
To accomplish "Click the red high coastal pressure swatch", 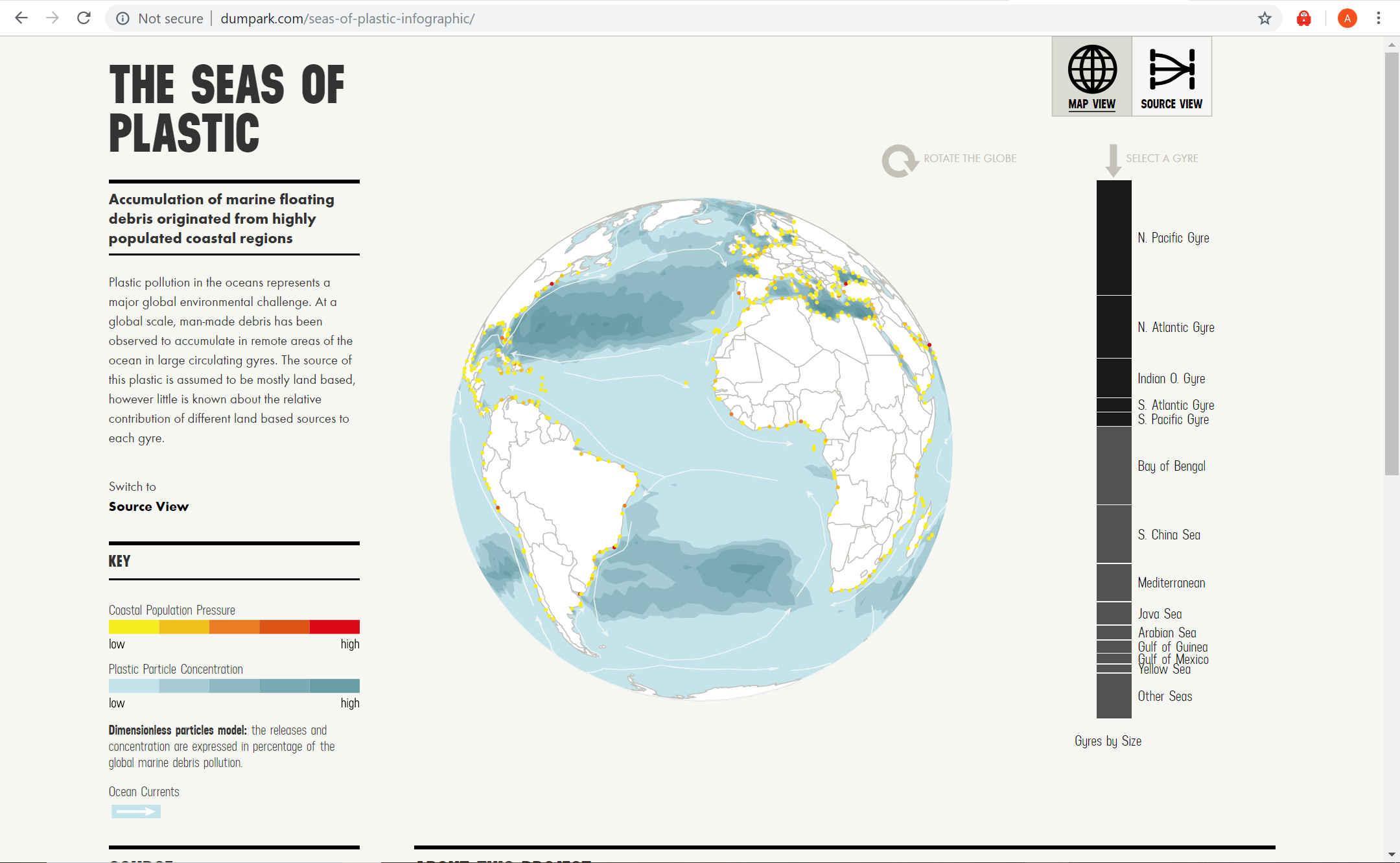I will 334,626.
